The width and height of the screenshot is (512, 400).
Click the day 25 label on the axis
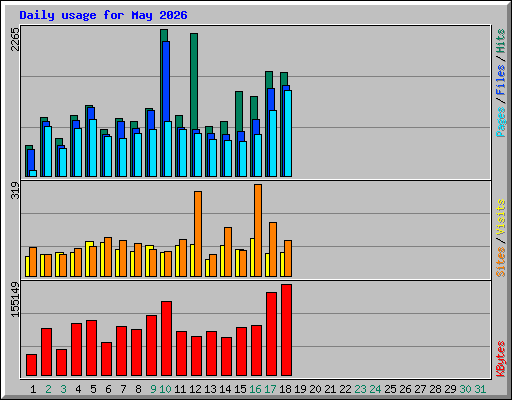pos(390,389)
